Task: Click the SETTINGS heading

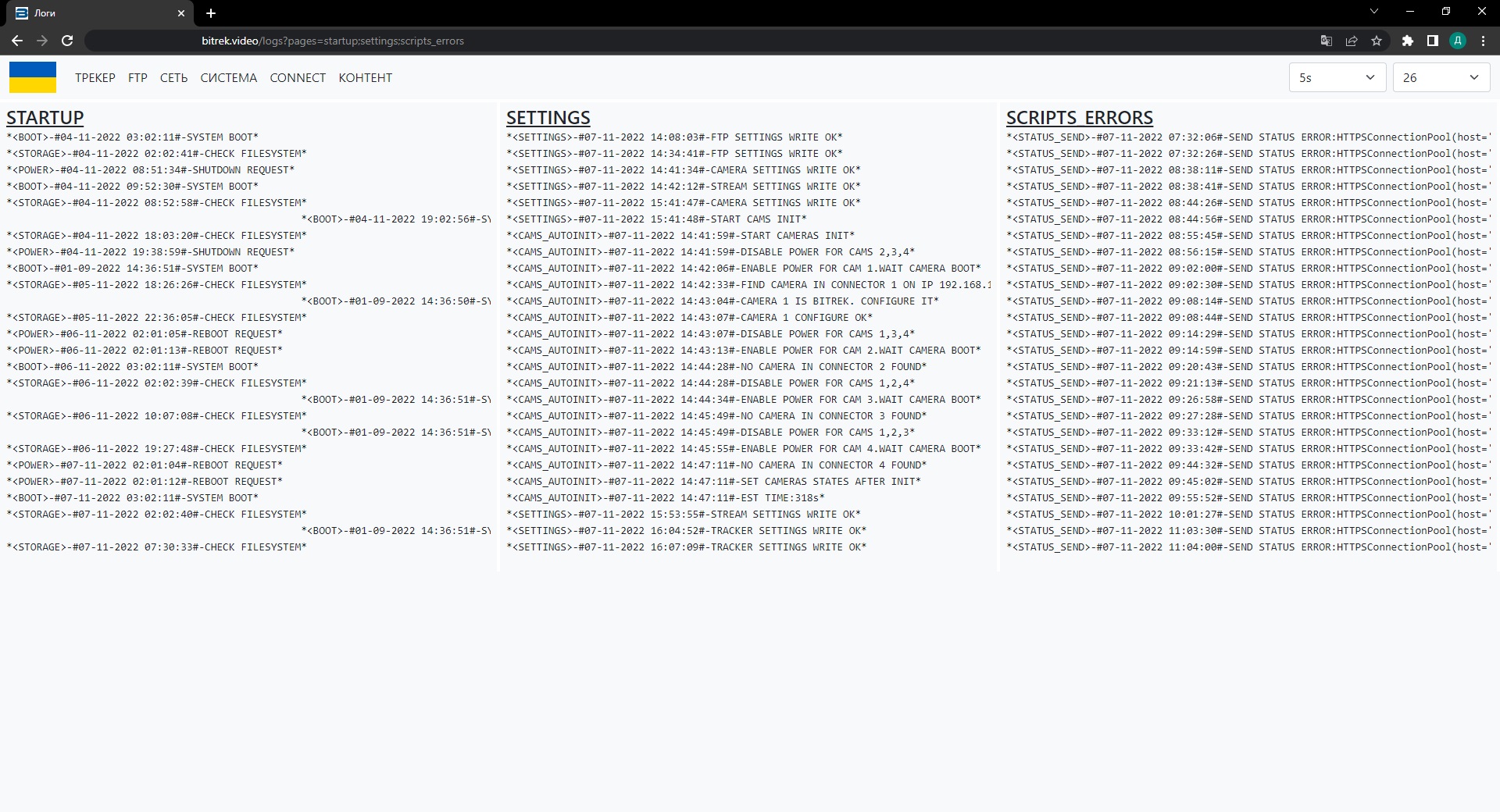Action: click(x=548, y=117)
